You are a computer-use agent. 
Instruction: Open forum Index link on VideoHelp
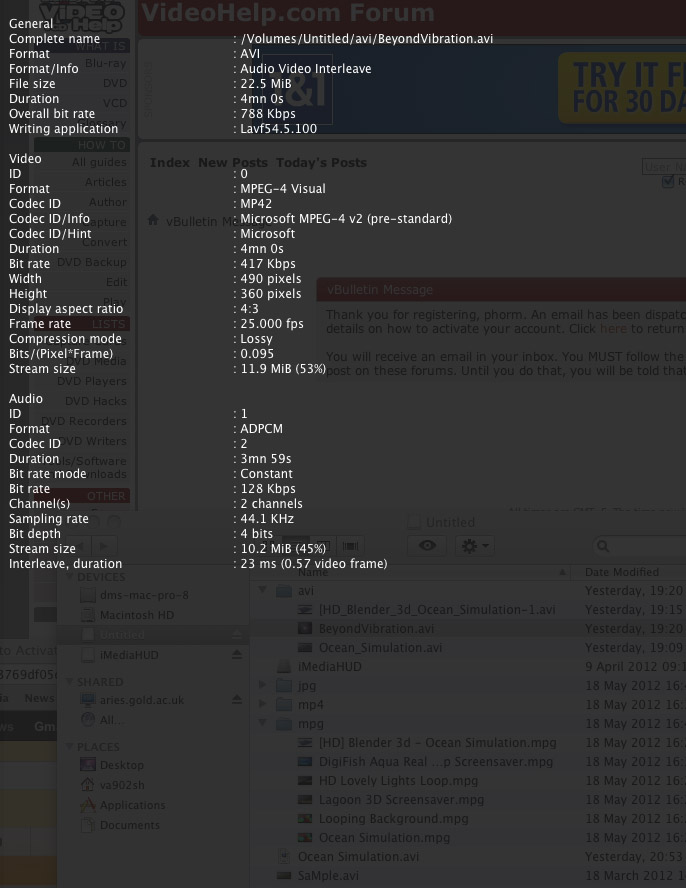pos(169,163)
